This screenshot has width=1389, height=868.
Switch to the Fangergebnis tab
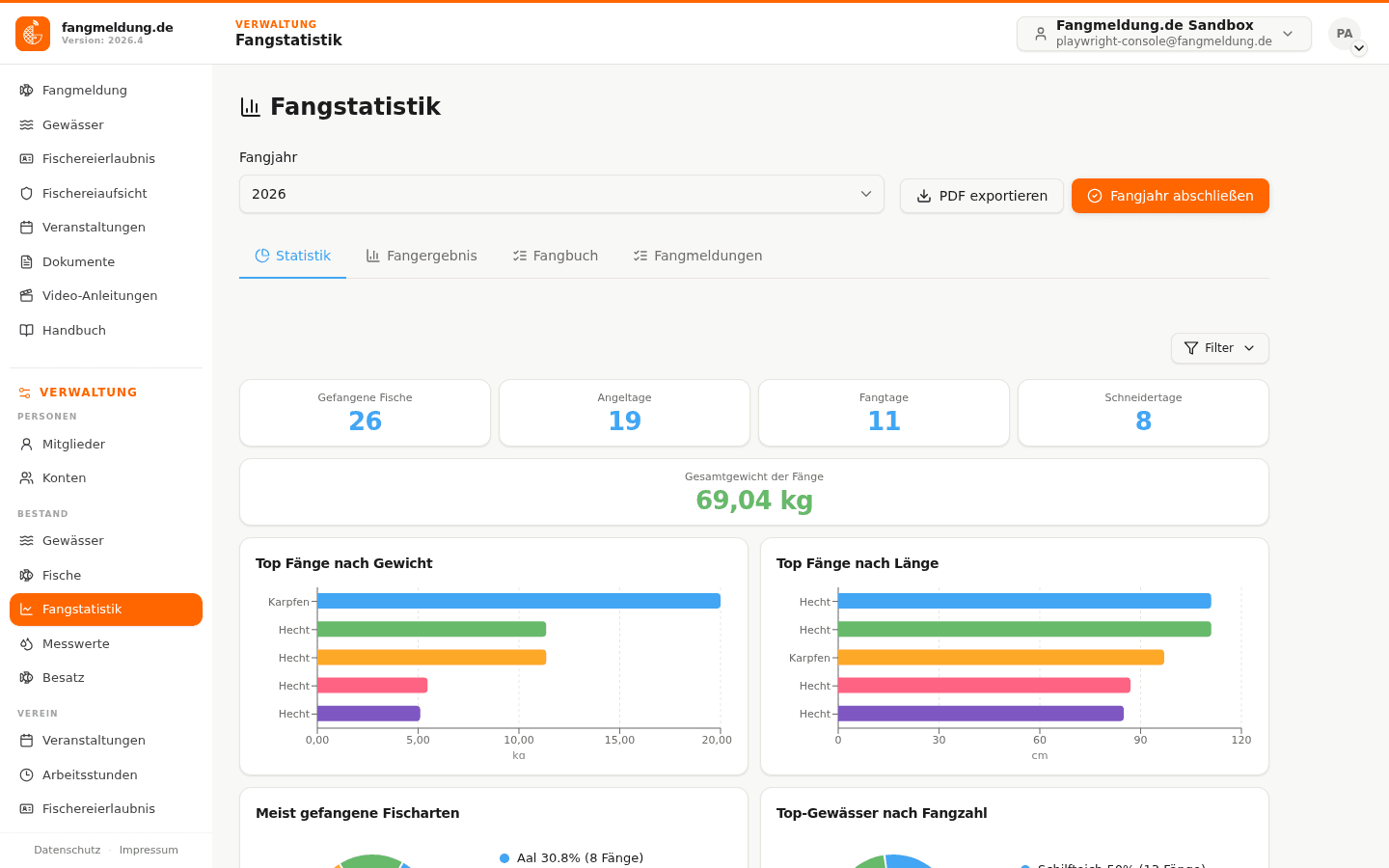(x=422, y=256)
